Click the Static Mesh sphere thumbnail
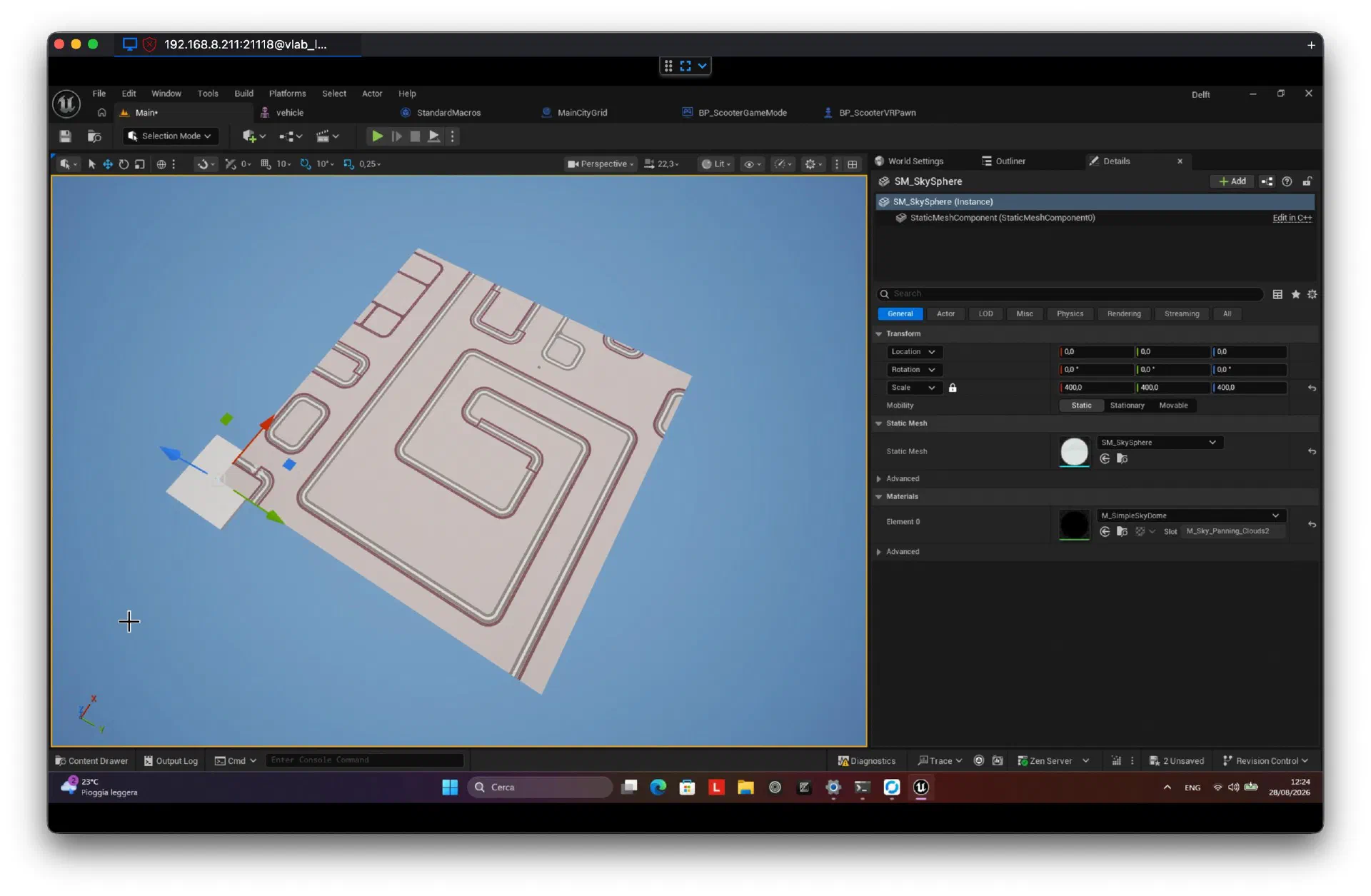 coord(1074,451)
